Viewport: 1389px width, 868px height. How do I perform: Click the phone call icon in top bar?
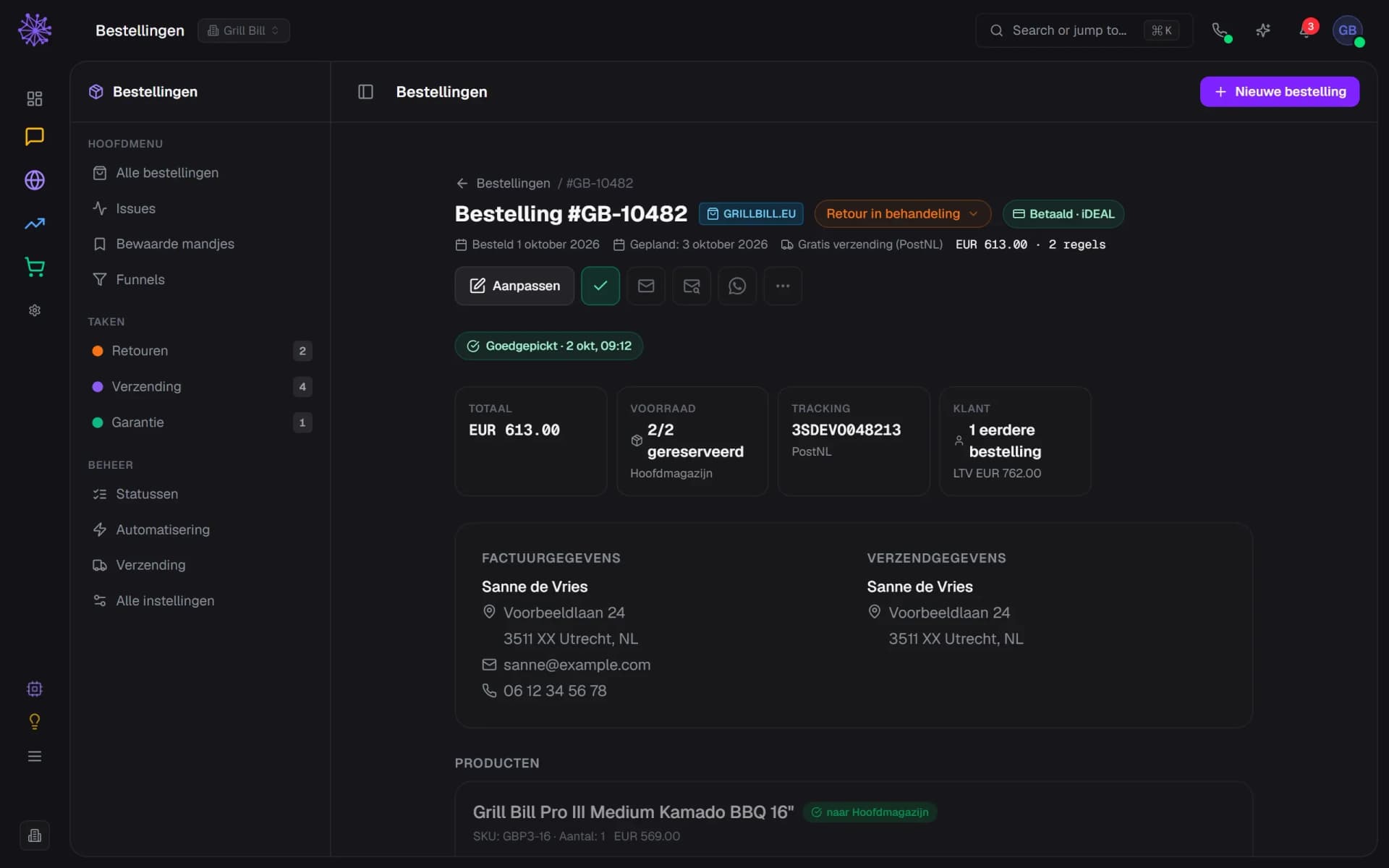pyautogui.click(x=1220, y=30)
